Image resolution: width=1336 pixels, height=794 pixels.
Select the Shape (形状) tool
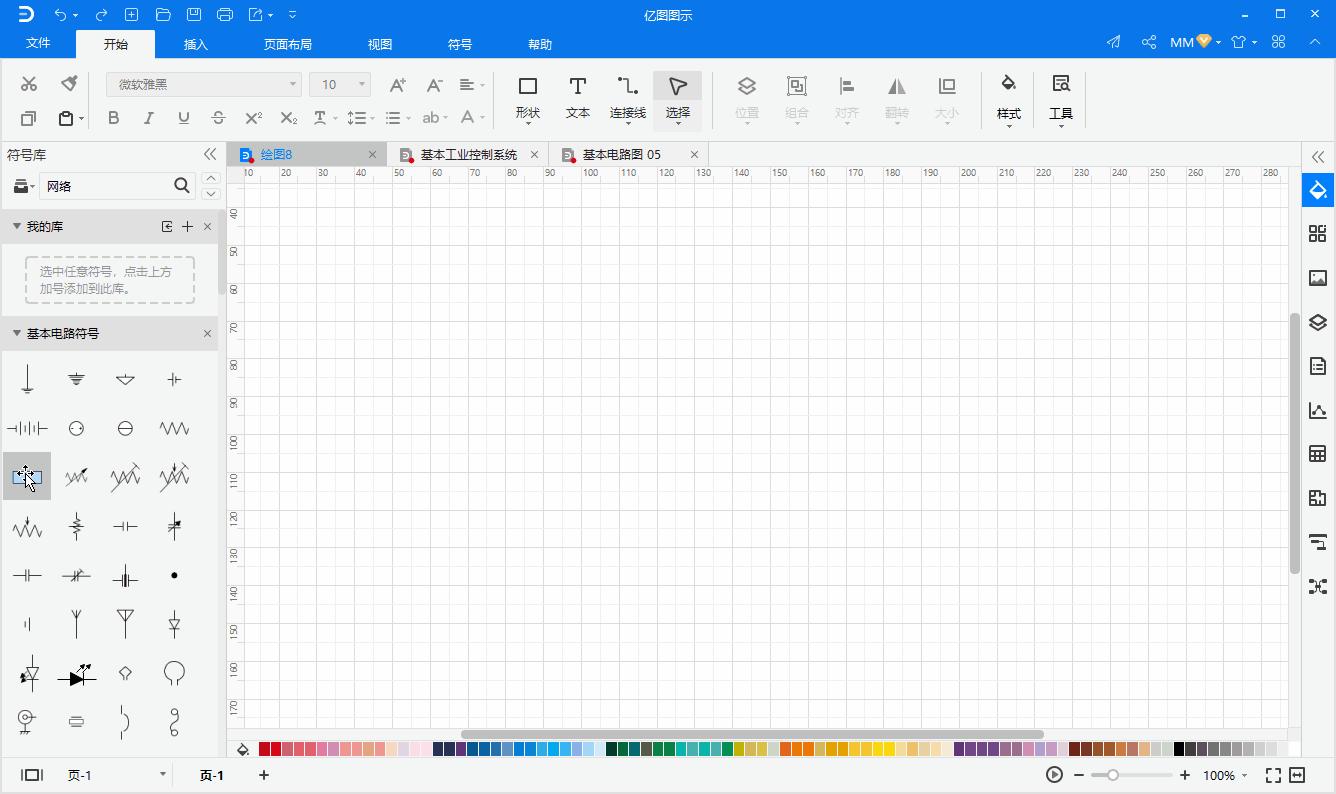click(528, 99)
